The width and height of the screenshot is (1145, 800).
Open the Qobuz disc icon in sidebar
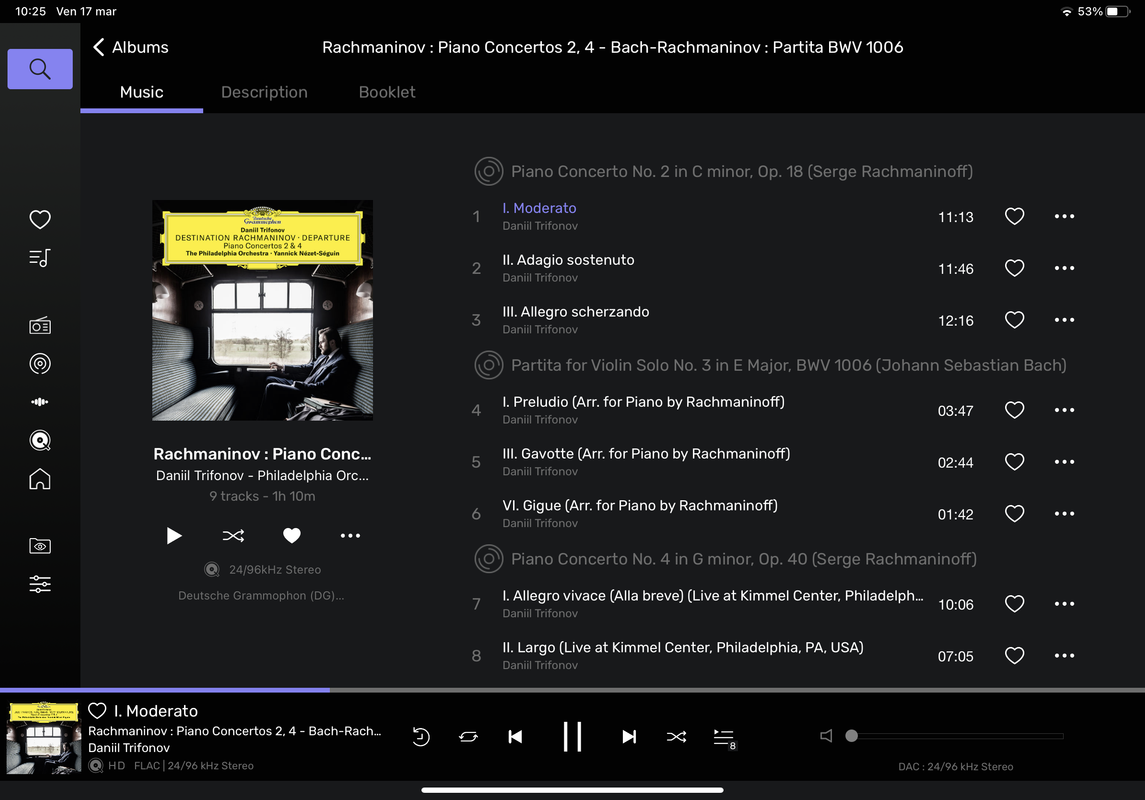tap(40, 440)
